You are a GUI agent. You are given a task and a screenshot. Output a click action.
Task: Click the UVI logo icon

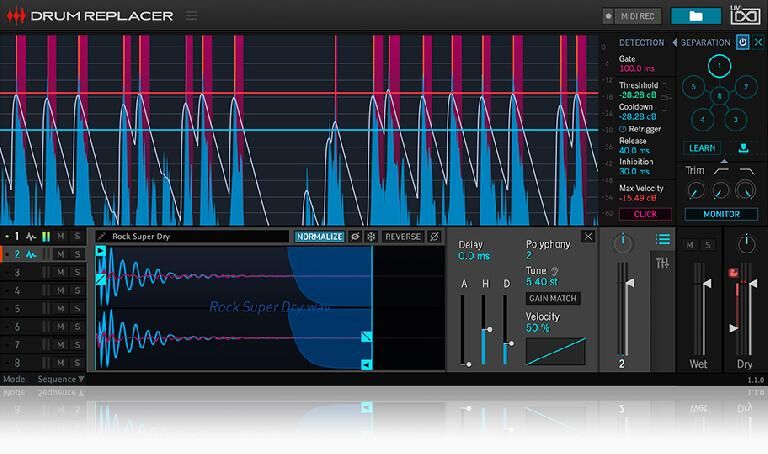[745, 16]
